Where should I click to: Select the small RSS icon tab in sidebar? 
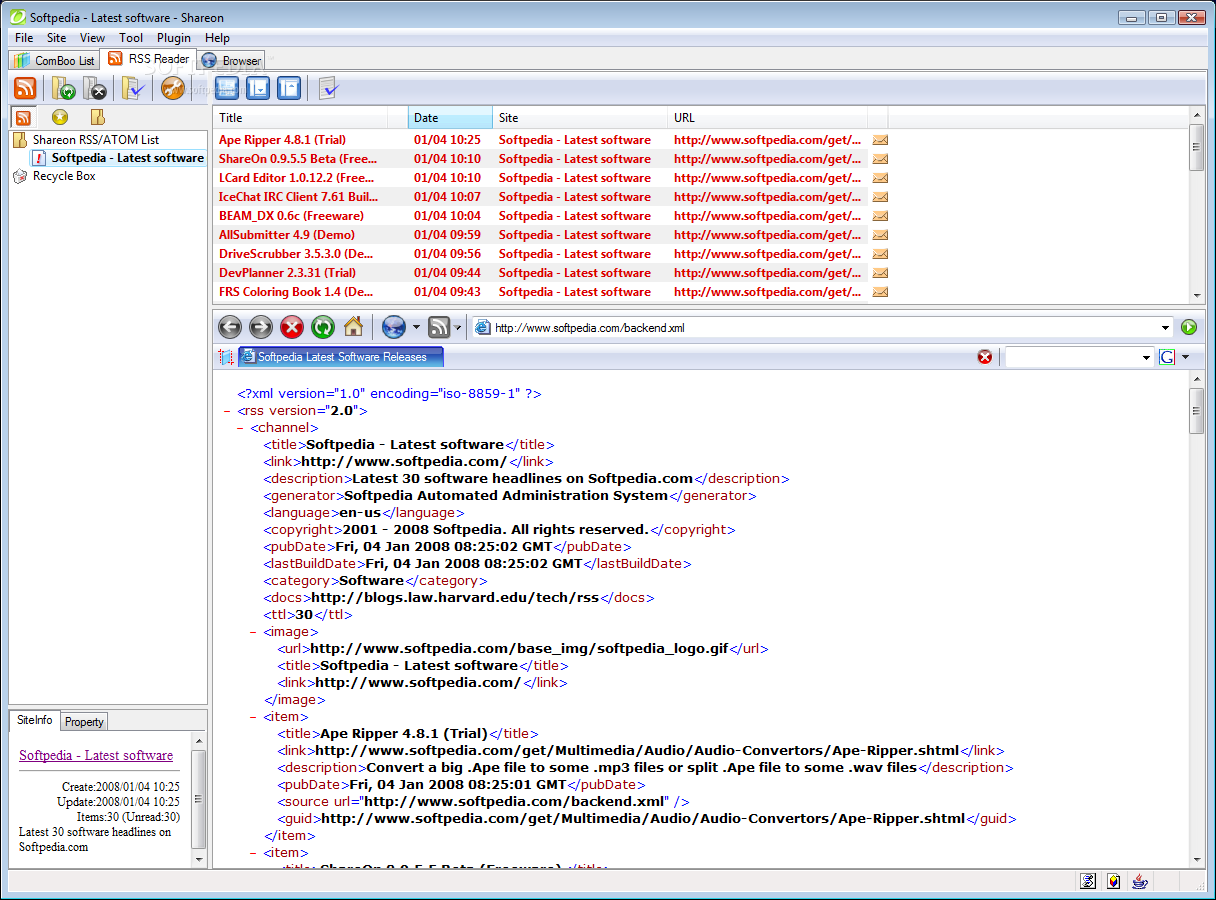(23, 117)
